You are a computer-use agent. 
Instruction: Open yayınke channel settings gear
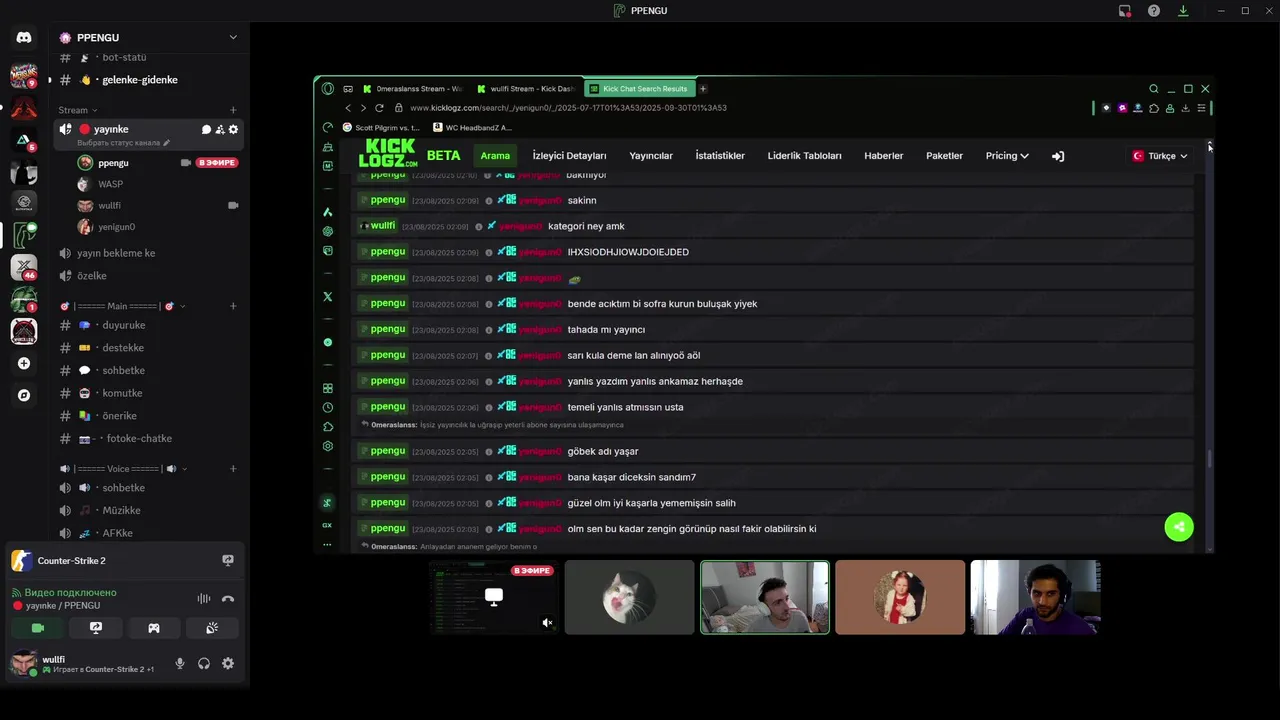click(233, 129)
